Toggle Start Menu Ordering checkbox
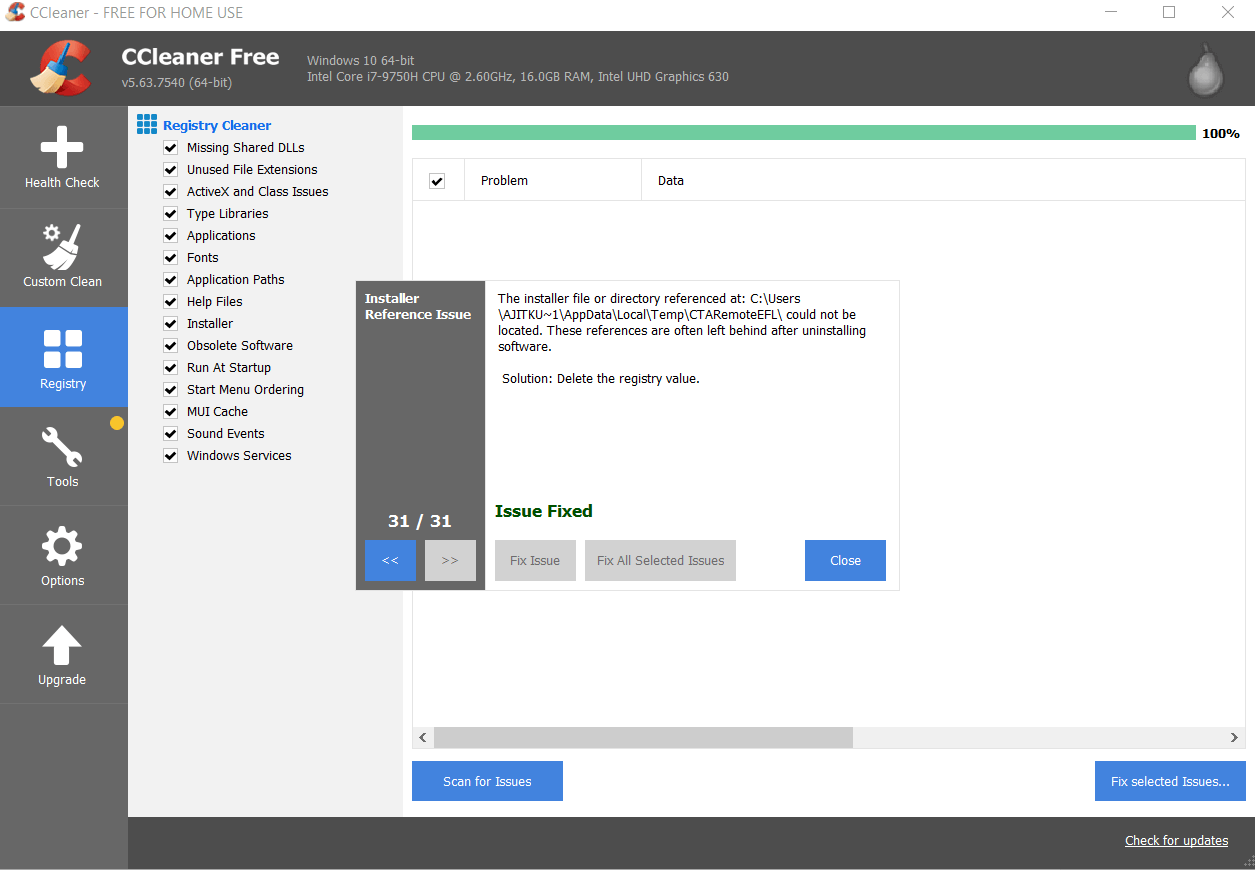This screenshot has width=1255, height=870. click(x=171, y=390)
